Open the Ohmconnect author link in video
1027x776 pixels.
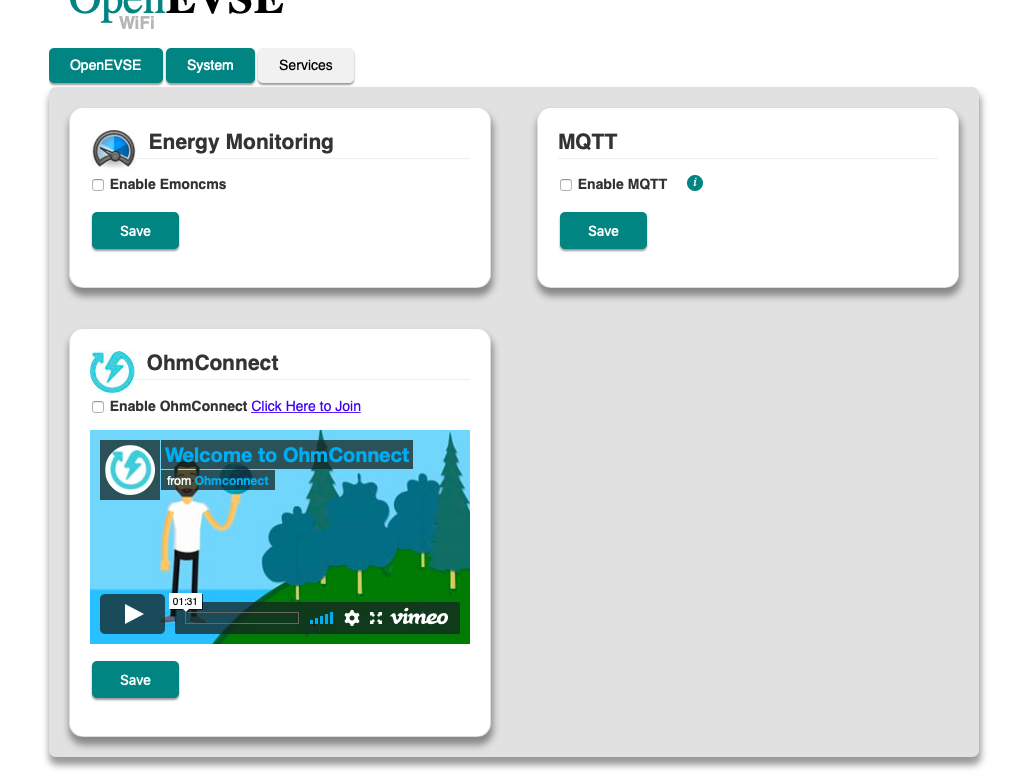pos(231,481)
